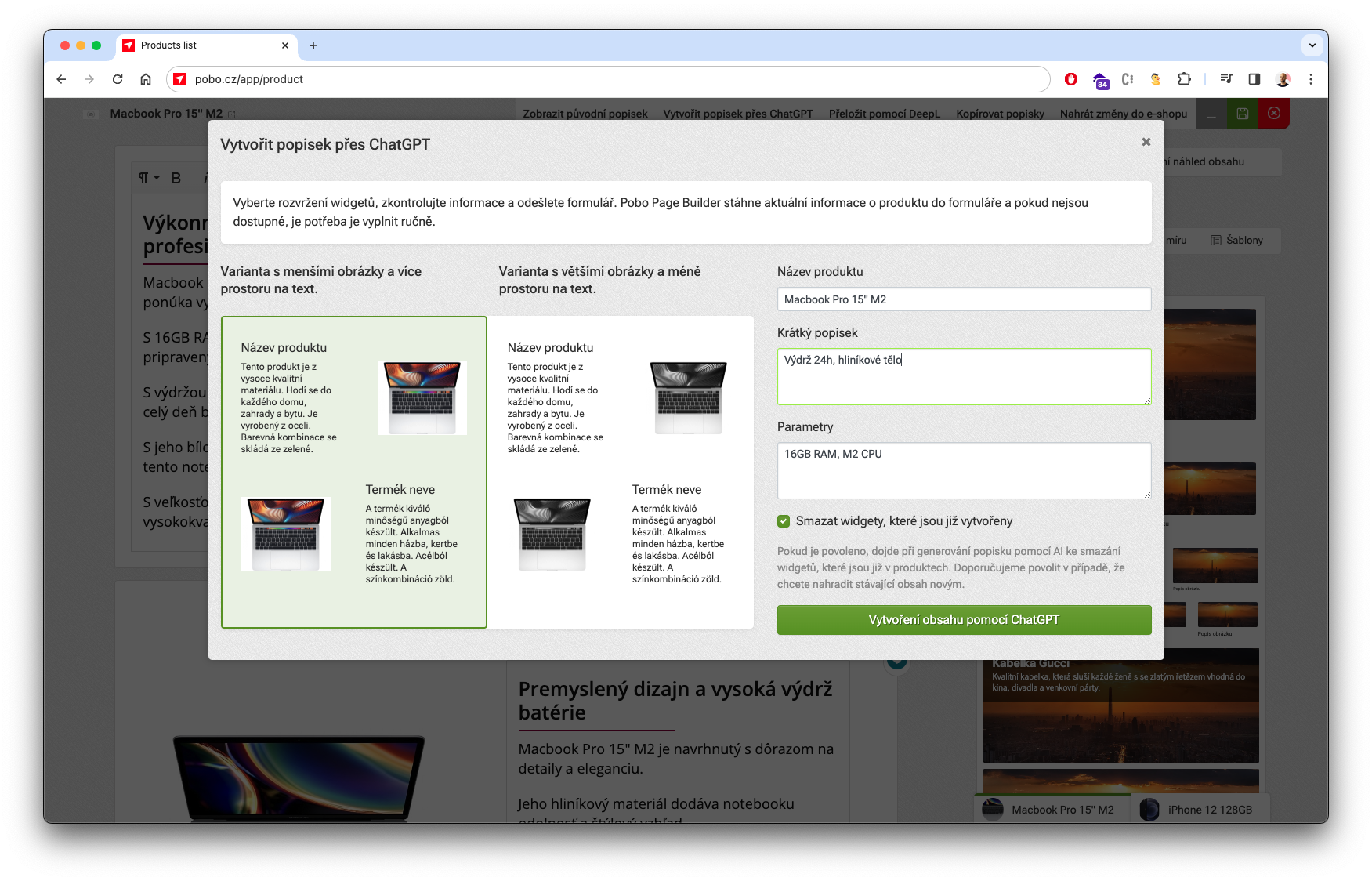Toggle bold formatting in the editor
This screenshot has width=1372, height=881.
[x=176, y=178]
